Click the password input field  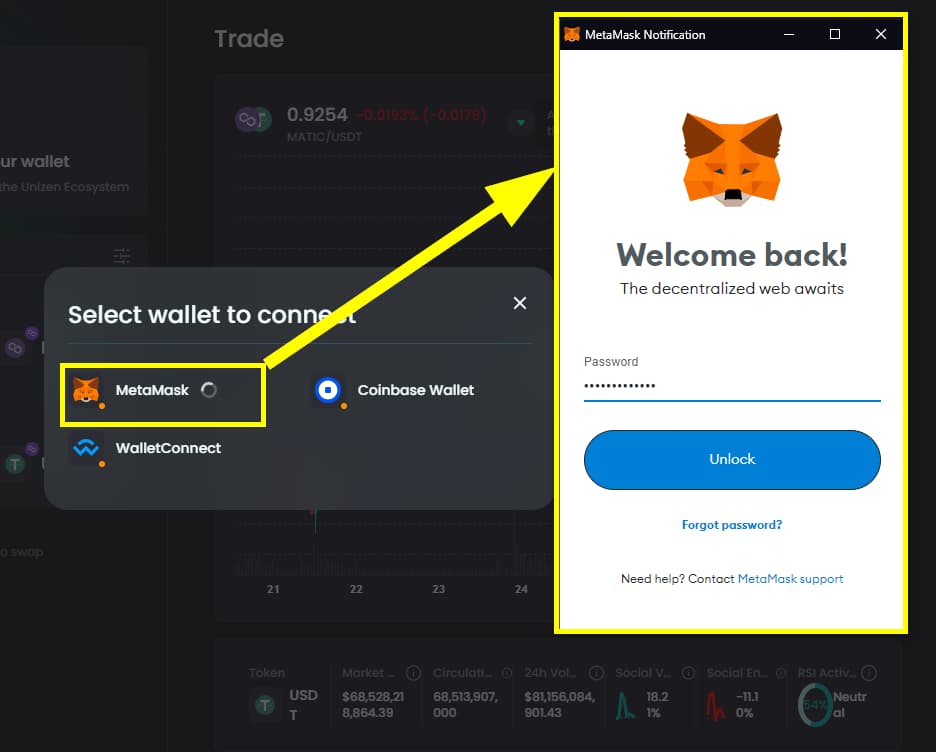tap(732, 385)
